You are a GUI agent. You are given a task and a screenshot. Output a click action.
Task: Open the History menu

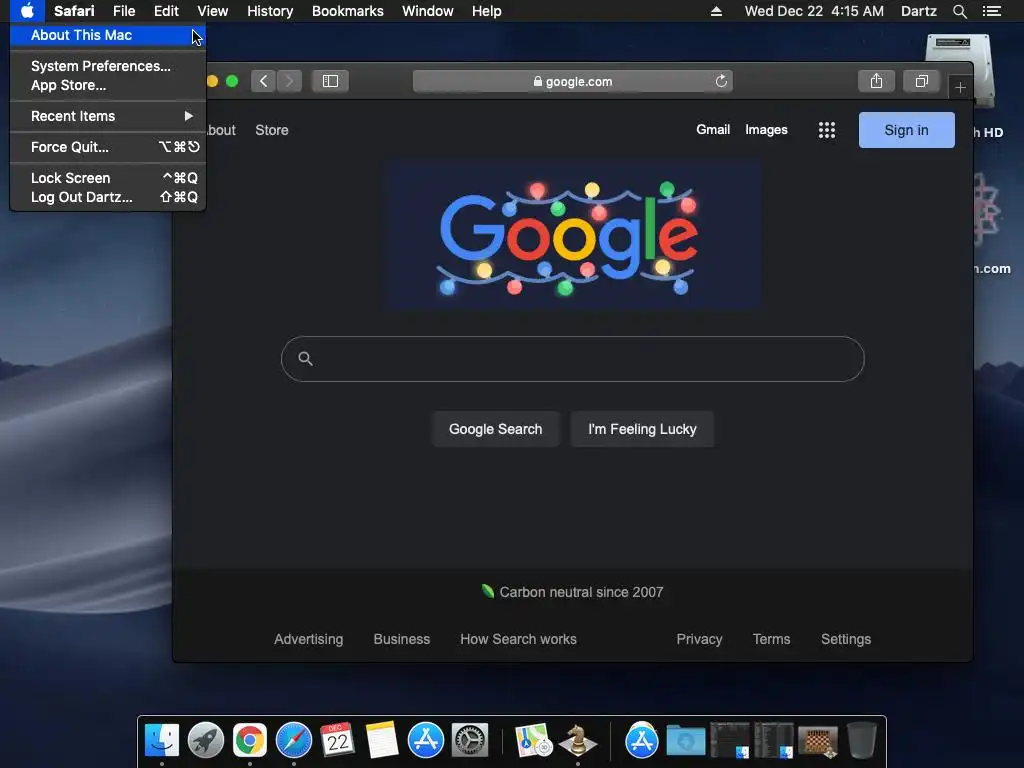pyautogui.click(x=270, y=11)
